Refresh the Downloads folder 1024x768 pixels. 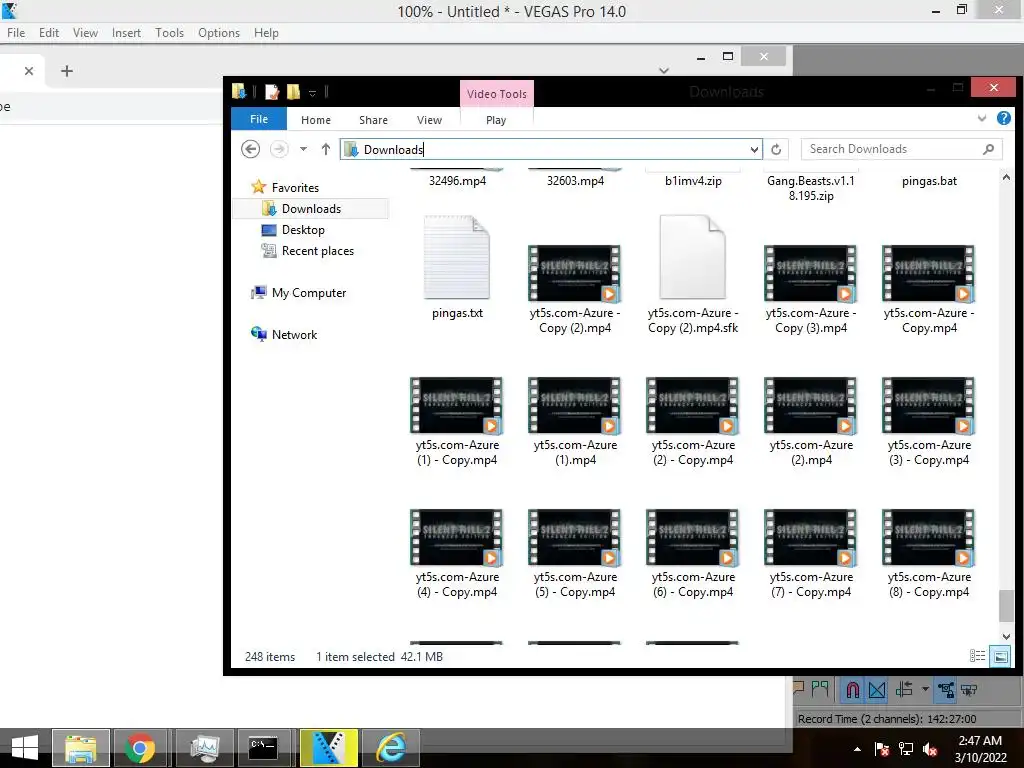click(x=776, y=150)
